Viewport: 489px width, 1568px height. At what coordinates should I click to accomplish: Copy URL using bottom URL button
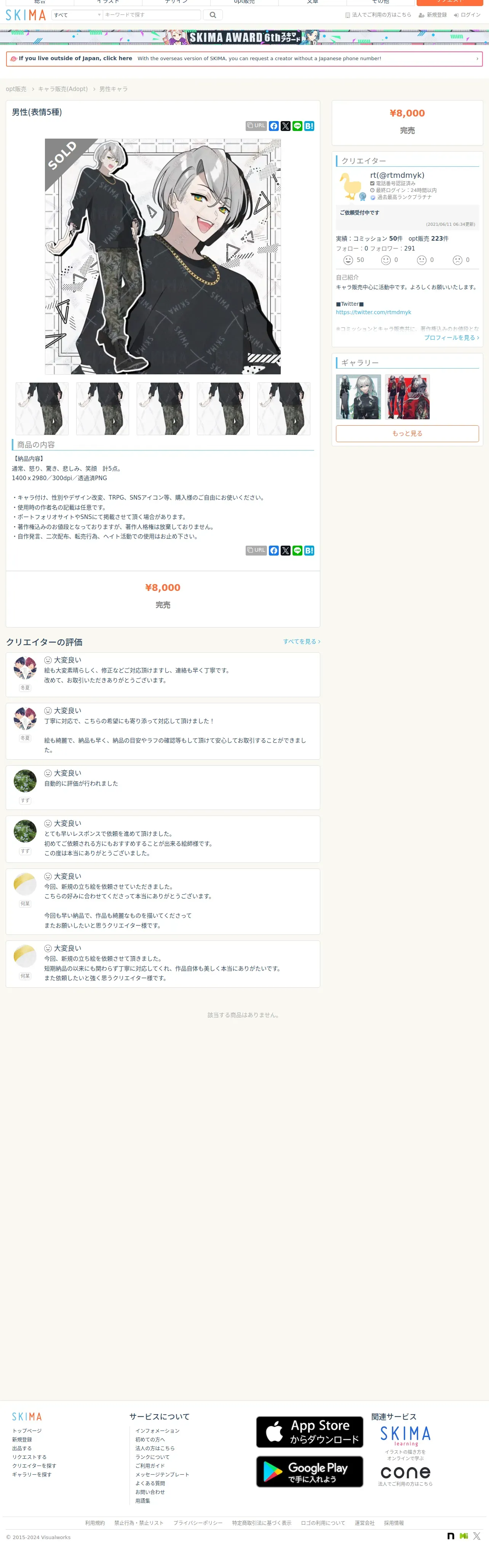(x=256, y=550)
